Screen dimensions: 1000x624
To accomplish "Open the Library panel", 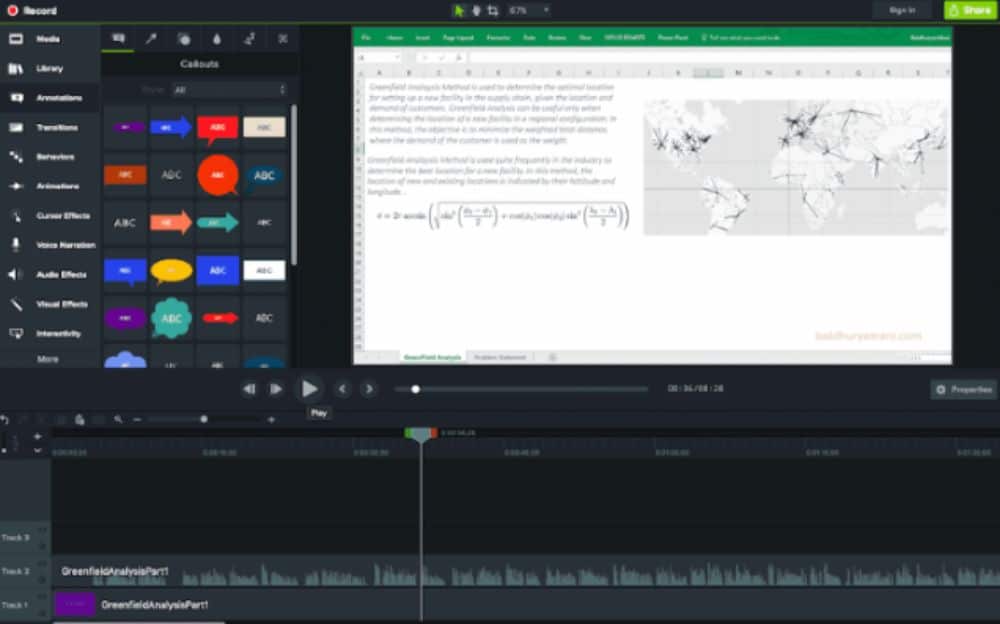I will point(48,68).
